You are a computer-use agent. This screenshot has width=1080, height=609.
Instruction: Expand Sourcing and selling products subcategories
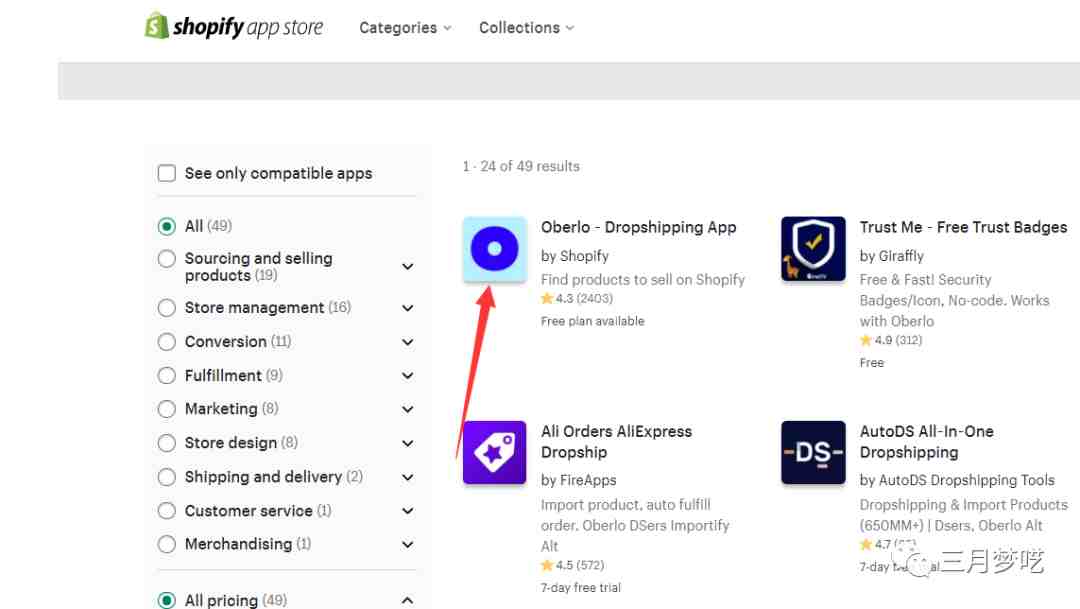(x=408, y=267)
